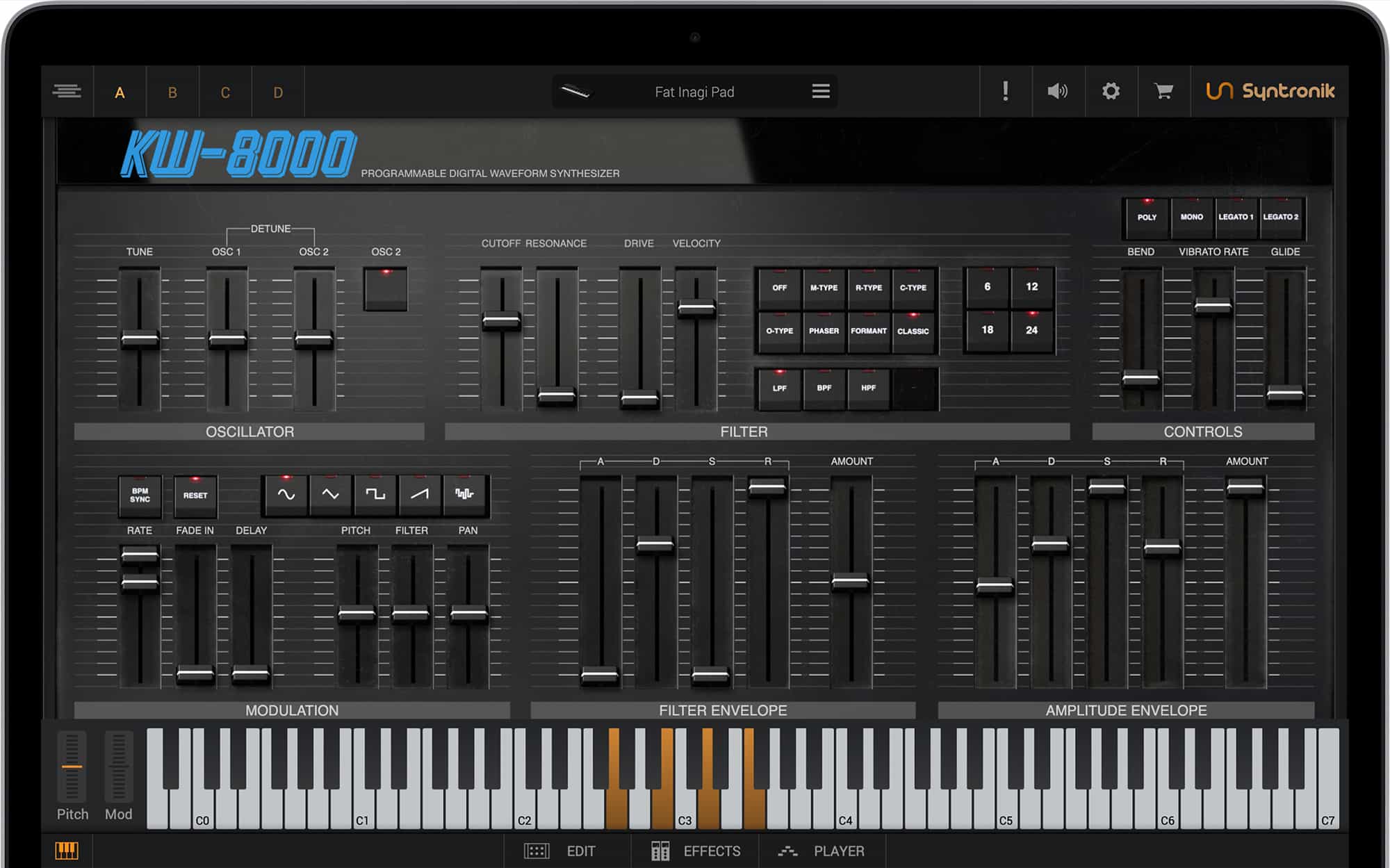The width and height of the screenshot is (1390, 868).
Task: Open the preset hamburger menu
Action: tap(821, 91)
